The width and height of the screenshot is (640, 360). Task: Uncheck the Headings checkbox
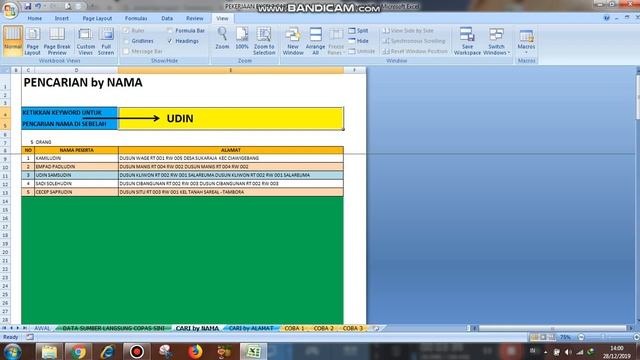(x=170, y=41)
